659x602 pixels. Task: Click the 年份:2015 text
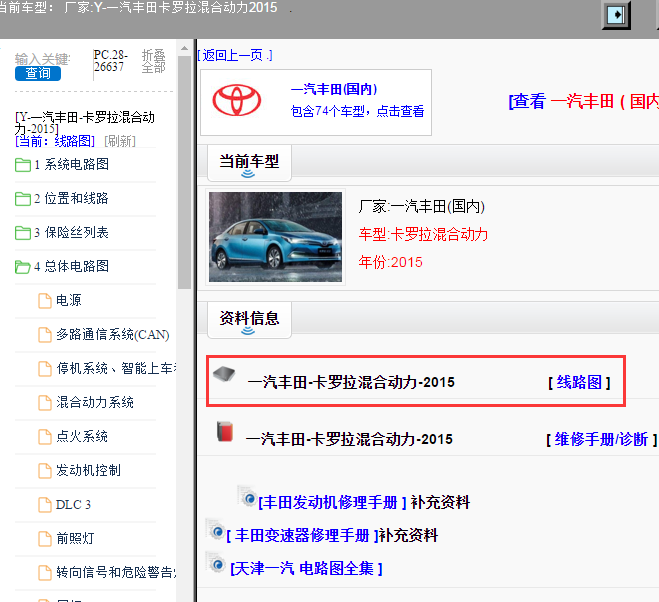point(390,262)
